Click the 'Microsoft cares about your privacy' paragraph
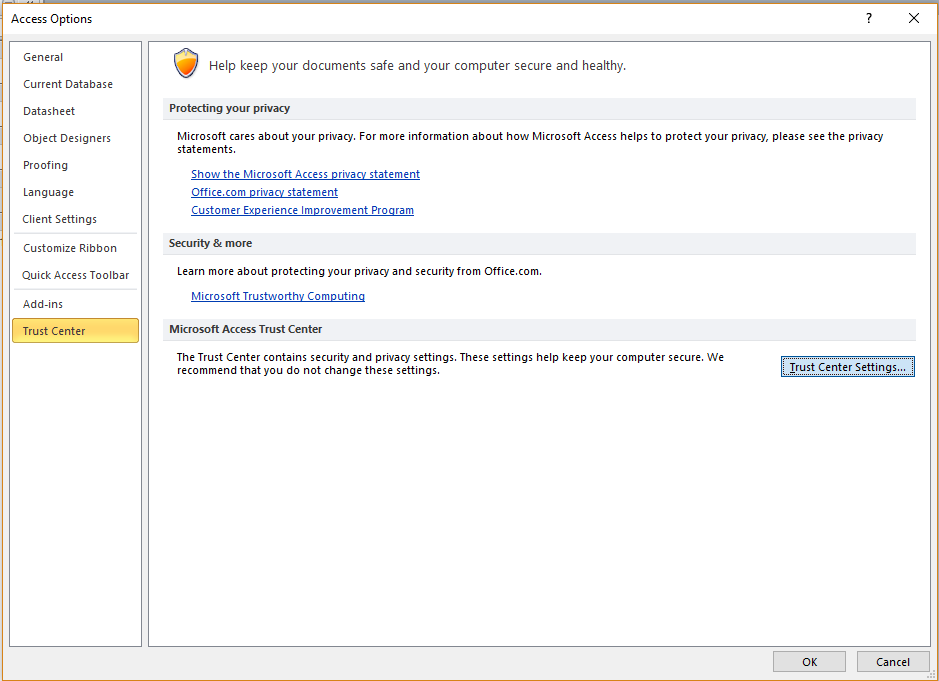The width and height of the screenshot is (939, 681). tap(530, 143)
